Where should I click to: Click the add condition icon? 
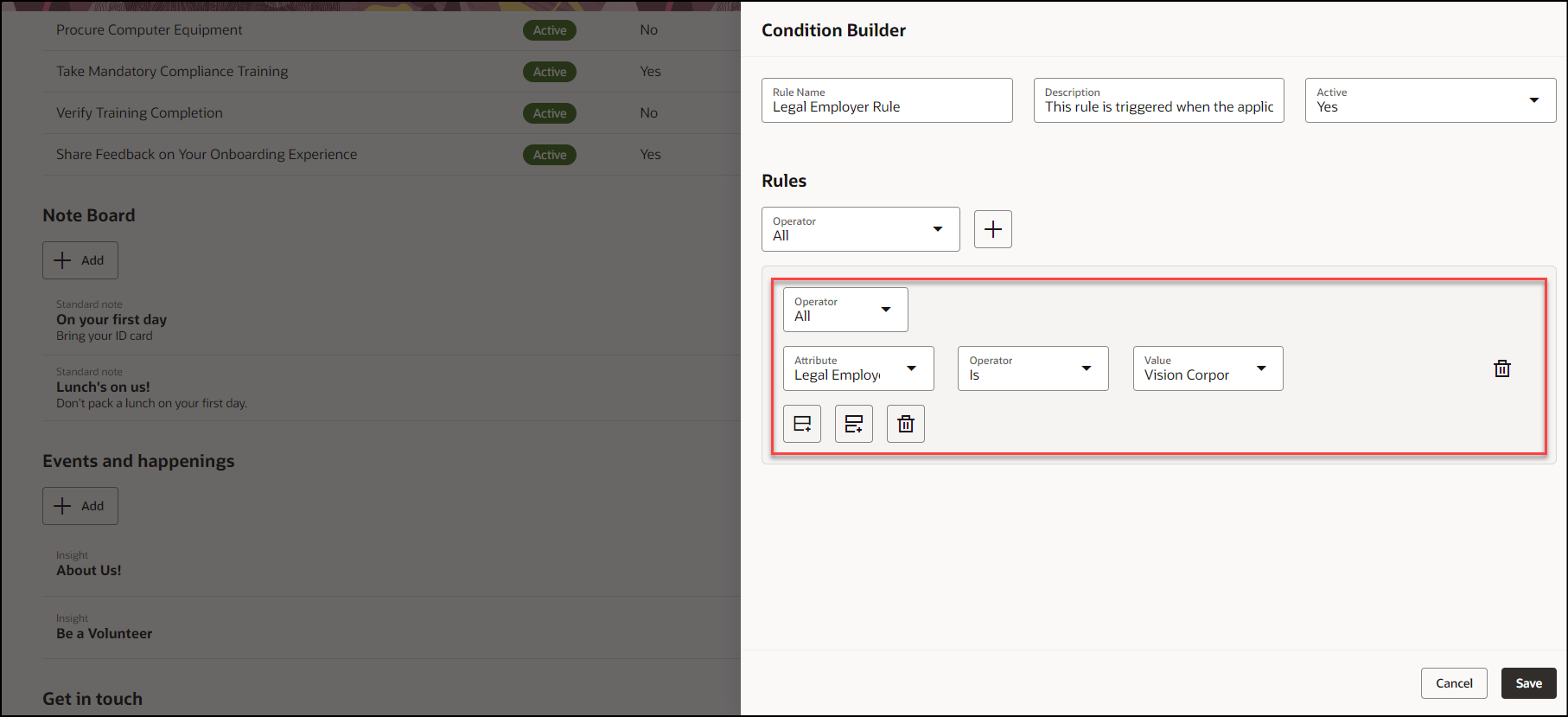click(x=802, y=424)
